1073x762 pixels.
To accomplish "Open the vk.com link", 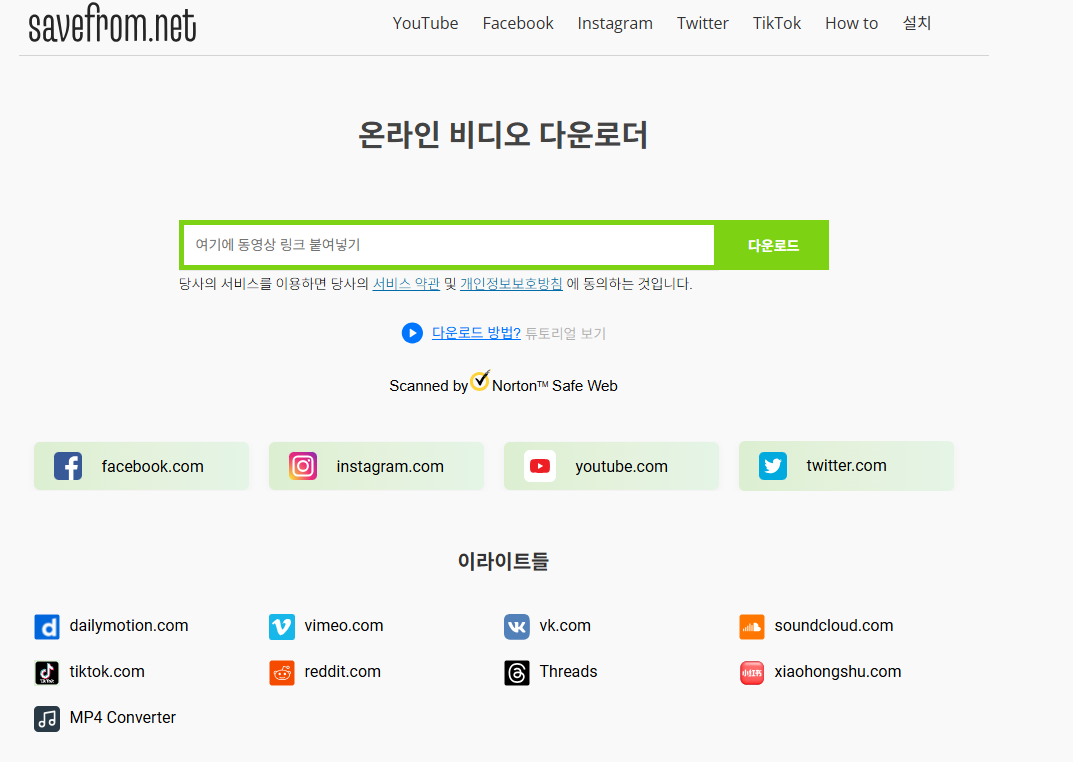I will coord(565,626).
